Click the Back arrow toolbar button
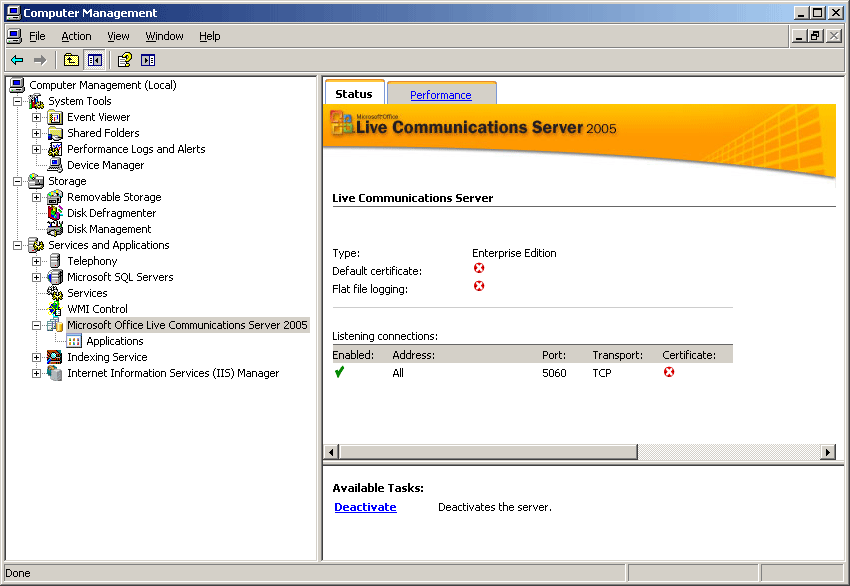The width and height of the screenshot is (850, 586). click(x=17, y=60)
